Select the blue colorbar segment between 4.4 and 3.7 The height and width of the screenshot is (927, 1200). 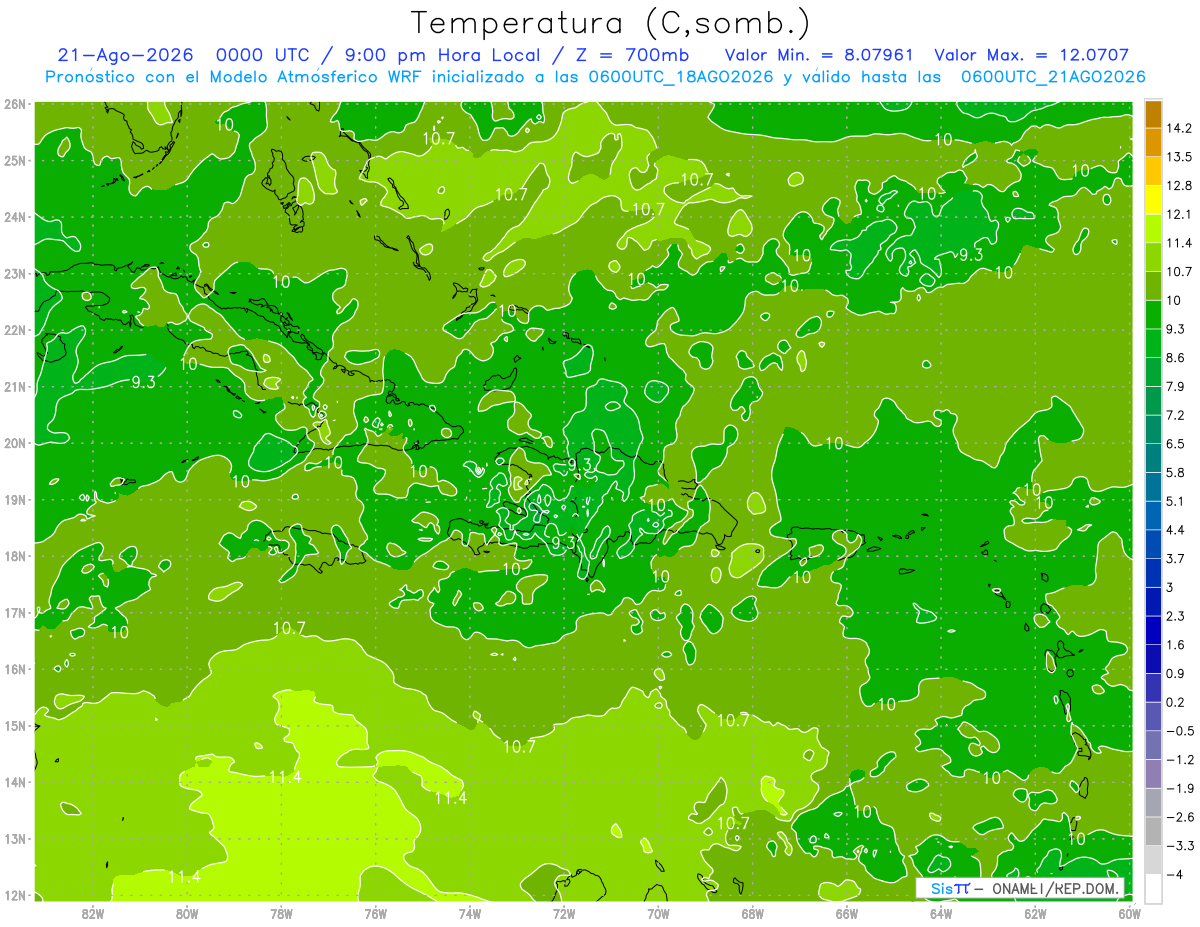(1153, 544)
